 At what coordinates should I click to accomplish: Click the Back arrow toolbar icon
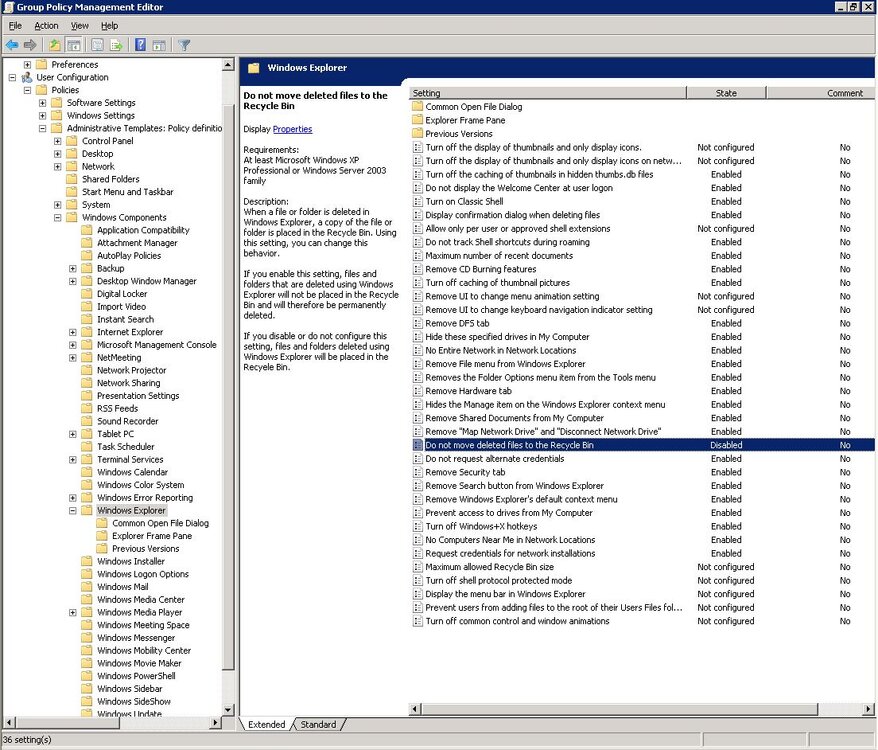pos(12,45)
